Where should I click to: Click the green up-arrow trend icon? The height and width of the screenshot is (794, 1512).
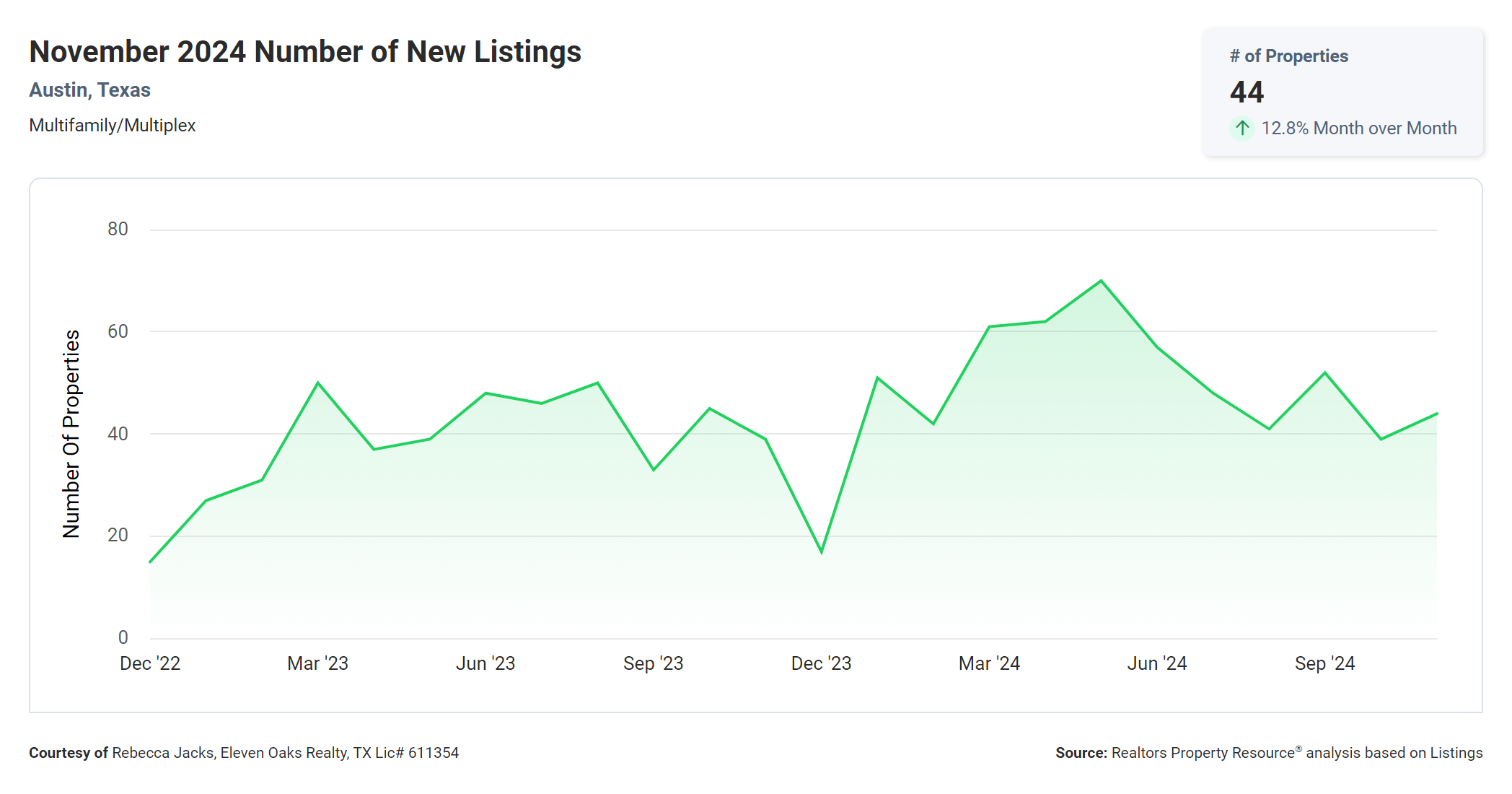click(x=1241, y=128)
